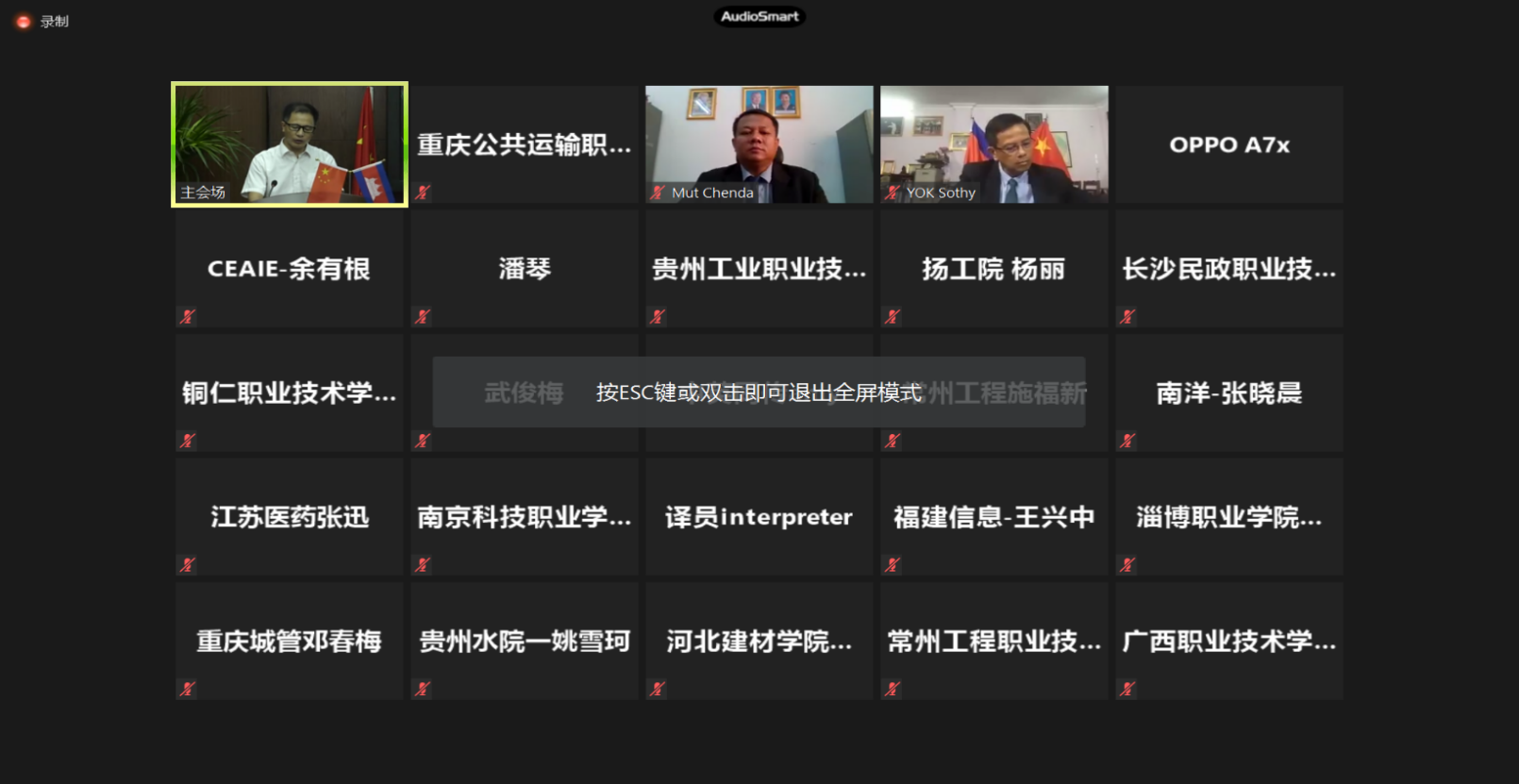The height and width of the screenshot is (784, 1519).
Task: Click muted mic icon on 重庆城管邓春梅 tile
Action: click(x=188, y=689)
